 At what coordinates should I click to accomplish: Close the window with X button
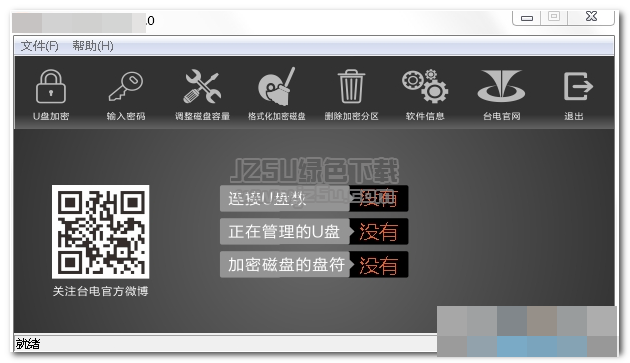pos(591,16)
